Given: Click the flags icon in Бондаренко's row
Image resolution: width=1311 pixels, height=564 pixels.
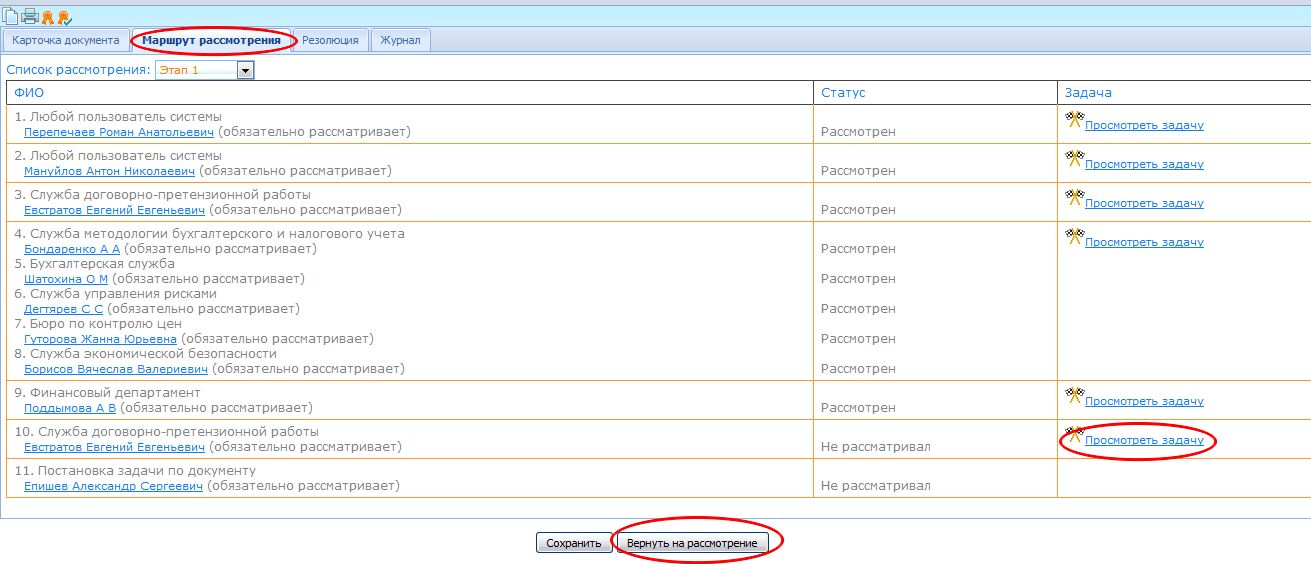Looking at the screenshot, I should pos(1074,237).
